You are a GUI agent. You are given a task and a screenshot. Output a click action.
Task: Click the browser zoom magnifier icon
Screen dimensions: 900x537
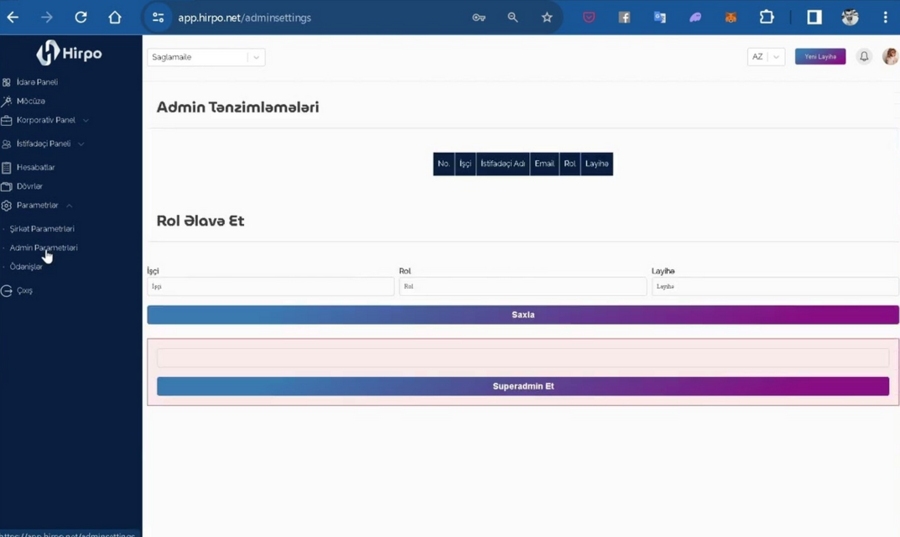[513, 17]
